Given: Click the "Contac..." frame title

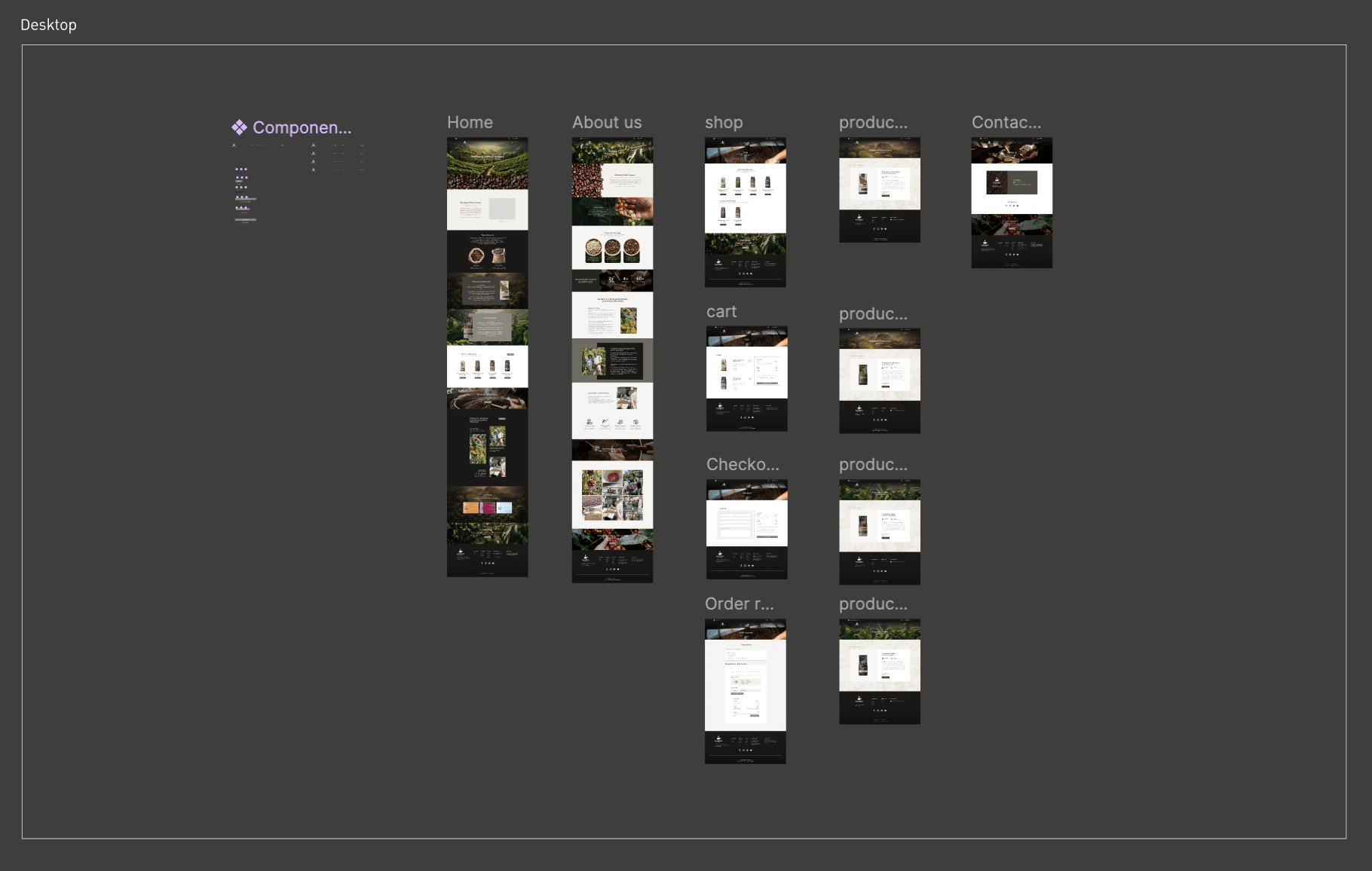Looking at the screenshot, I should tap(1006, 122).
